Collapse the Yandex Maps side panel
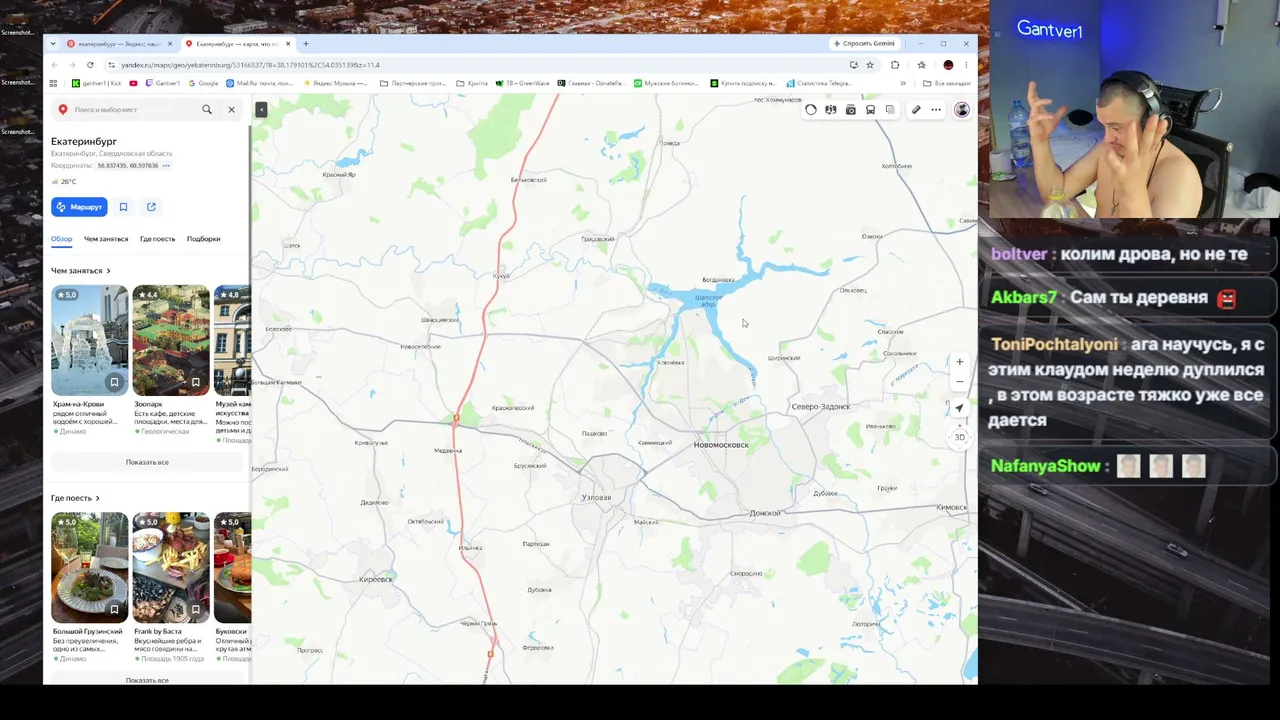Image resolution: width=1280 pixels, height=720 pixels. point(261,109)
